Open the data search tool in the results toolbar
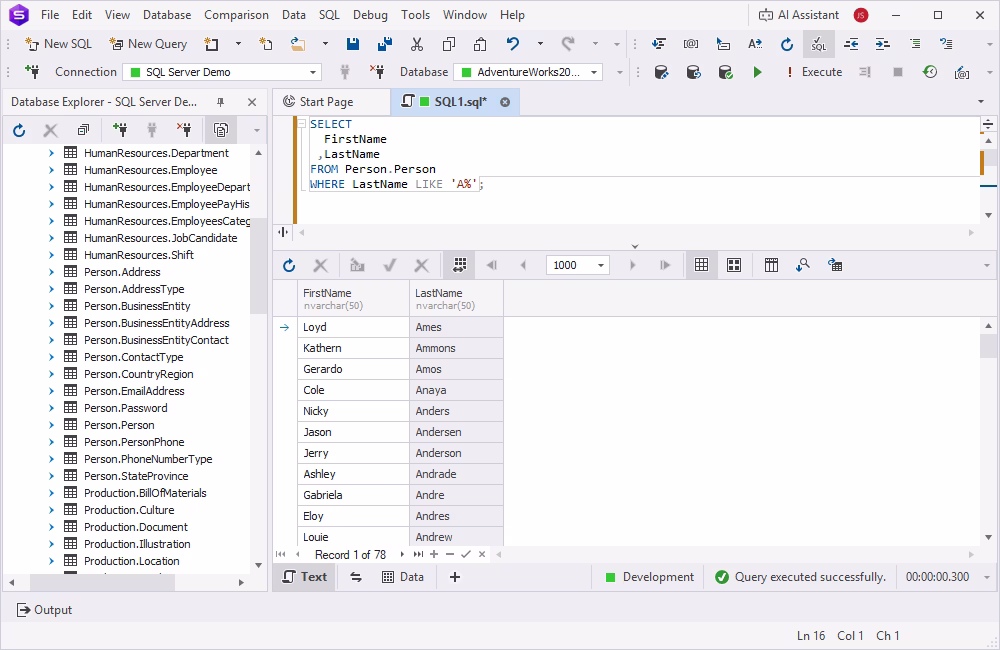Screen dimensions: 1000x650 point(803,265)
